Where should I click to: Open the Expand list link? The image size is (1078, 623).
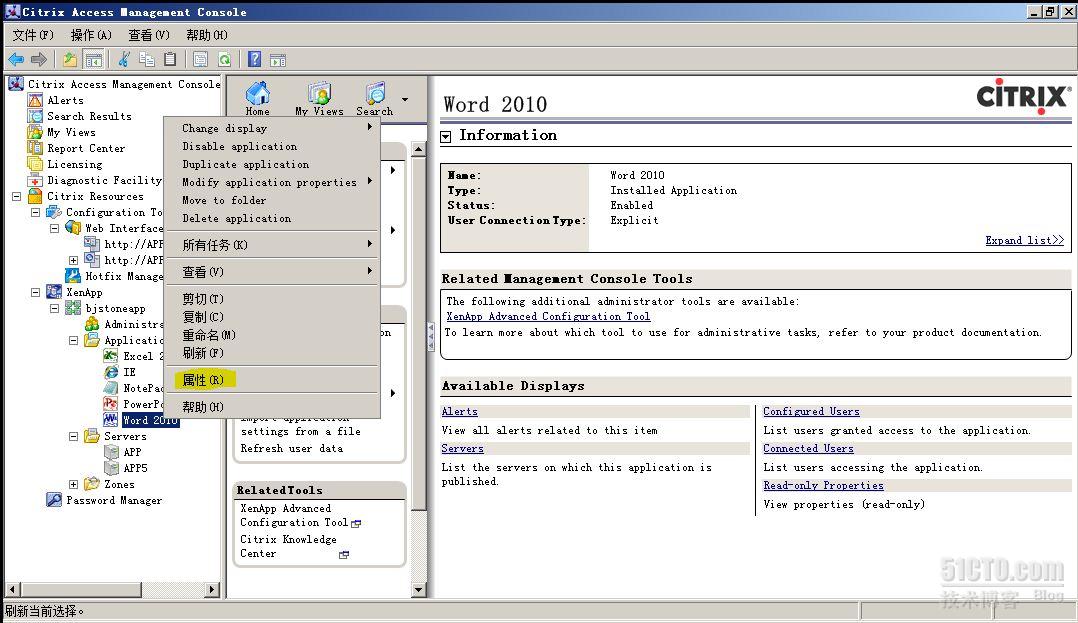point(1024,240)
